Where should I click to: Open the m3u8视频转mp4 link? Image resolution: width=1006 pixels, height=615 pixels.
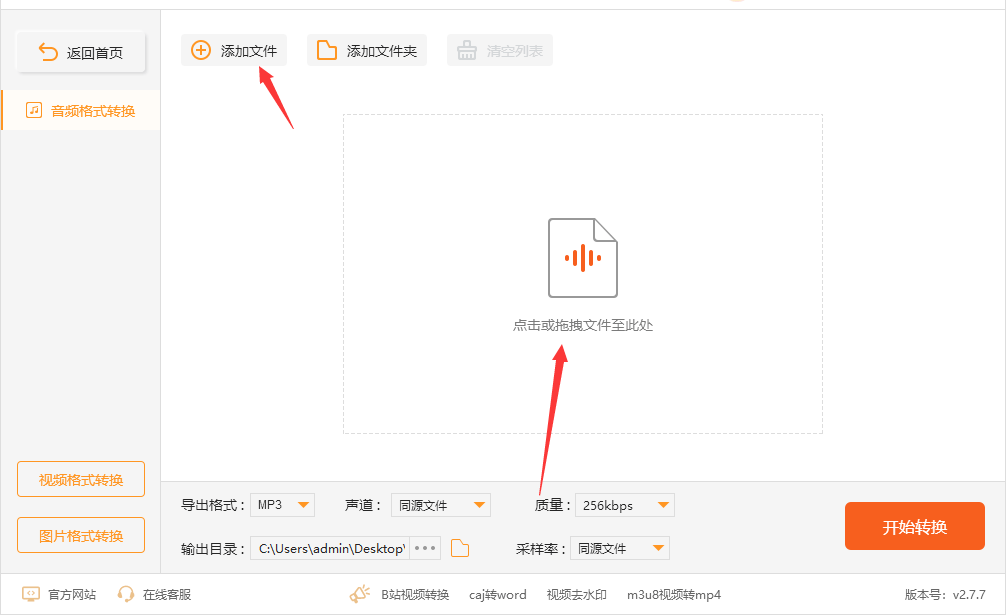pos(674,594)
